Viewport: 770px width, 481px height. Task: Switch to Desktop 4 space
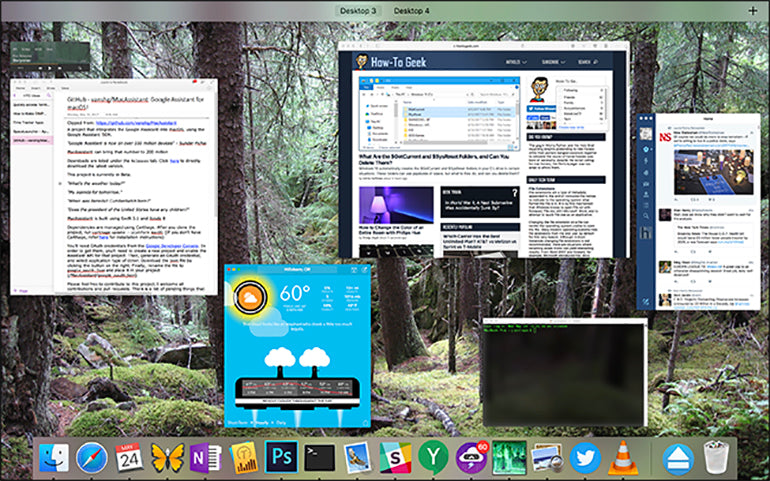pyautogui.click(x=411, y=10)
